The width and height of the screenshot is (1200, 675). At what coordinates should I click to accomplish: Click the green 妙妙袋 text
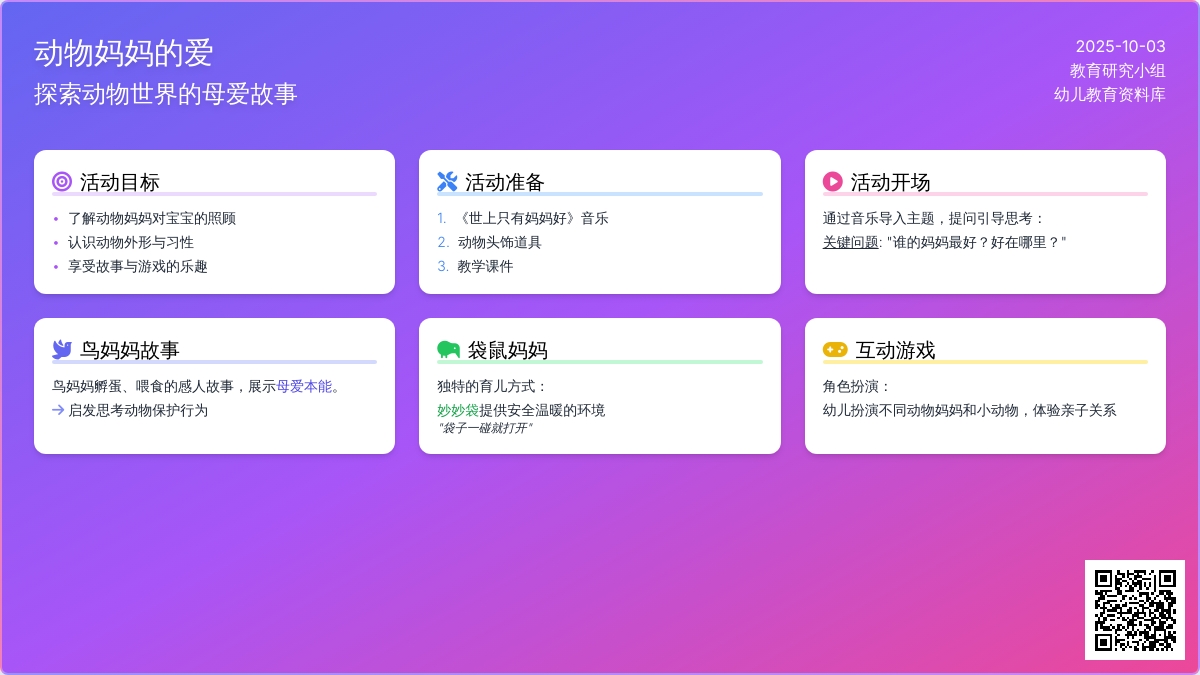coord(458,410)
